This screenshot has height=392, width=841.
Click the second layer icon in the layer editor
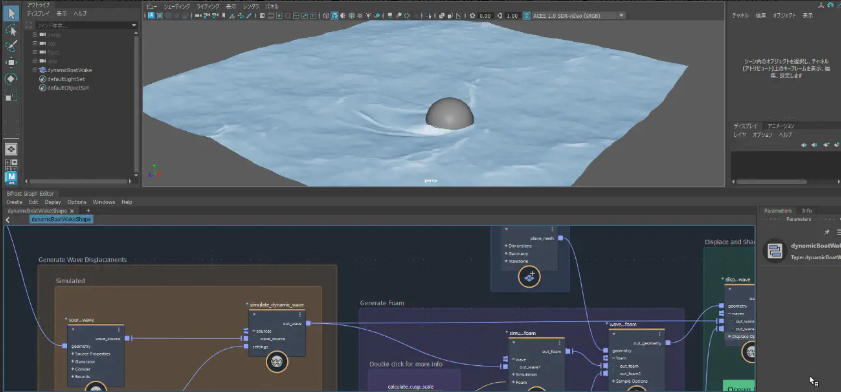point(815,145)
